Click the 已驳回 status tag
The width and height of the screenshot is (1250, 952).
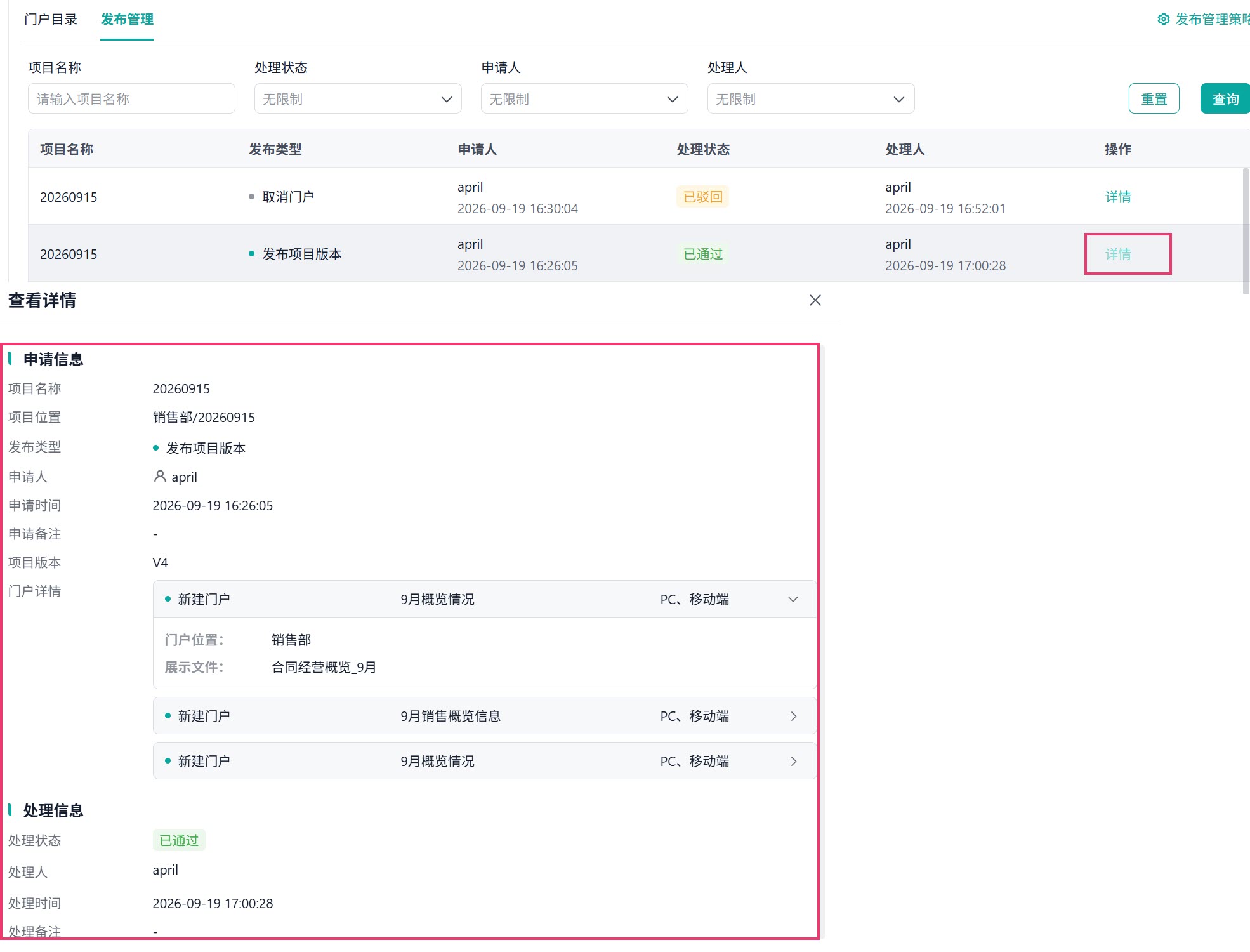[702, 197]
